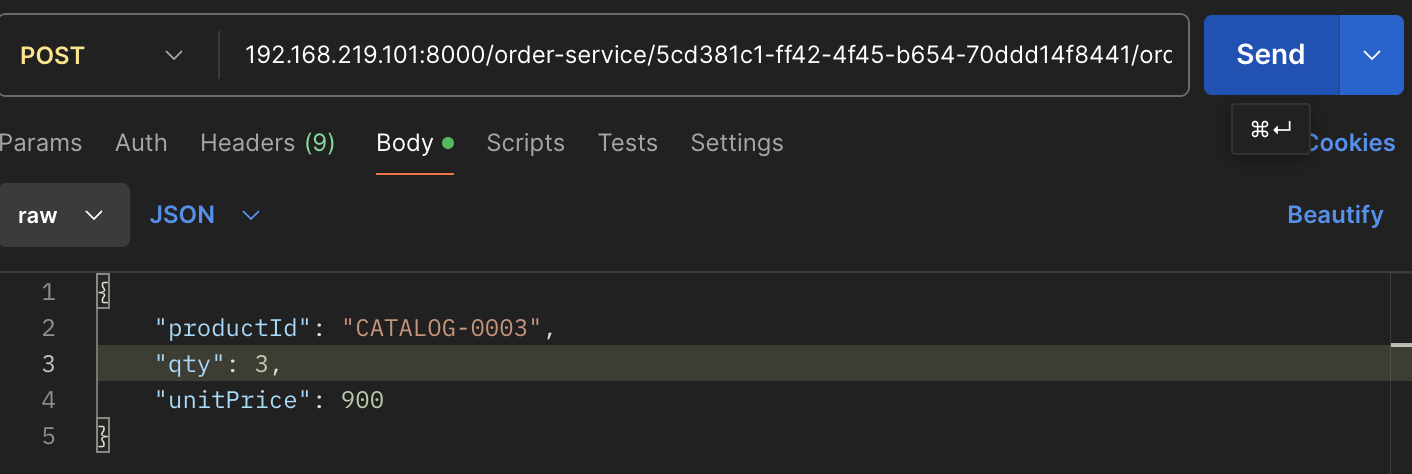Open the Scripts tab

525,143
